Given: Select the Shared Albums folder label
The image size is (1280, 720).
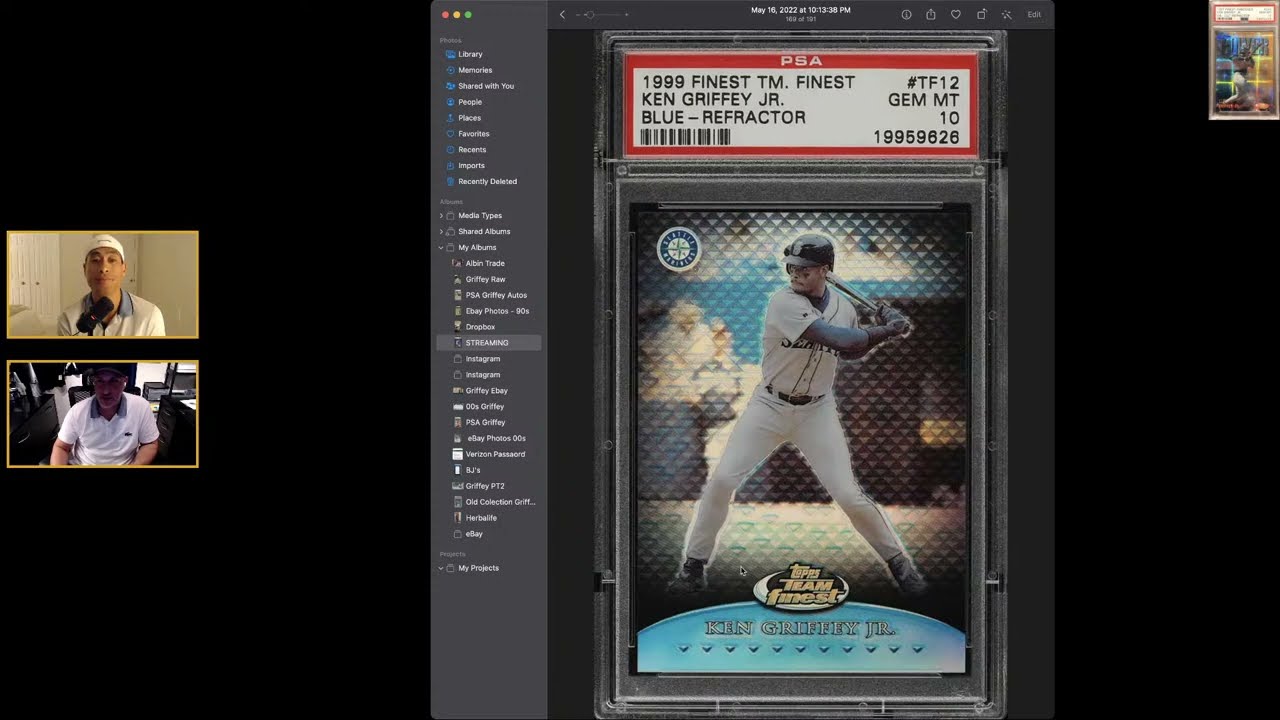Looking at the screenshot, I should tap(484, 232).
